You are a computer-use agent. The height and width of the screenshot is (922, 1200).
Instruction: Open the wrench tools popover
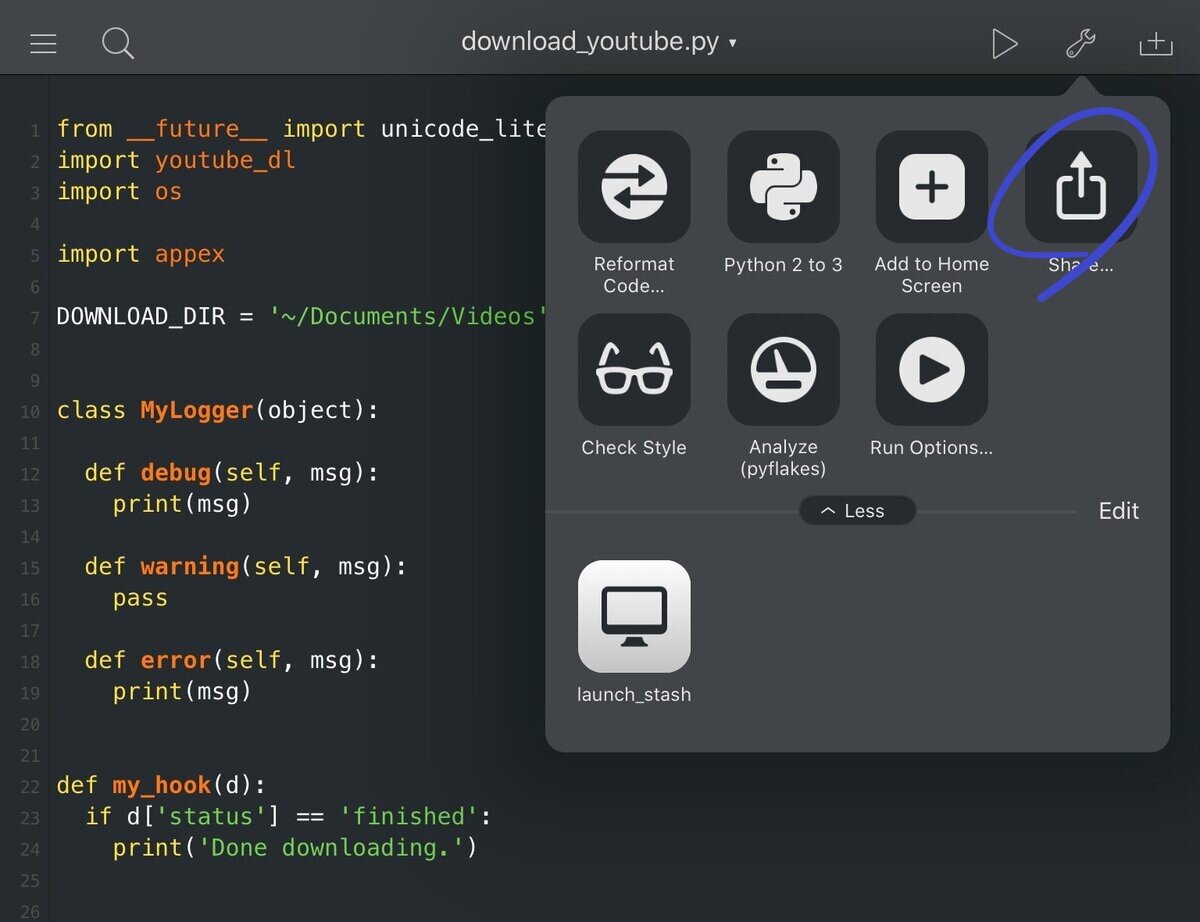[1080, 43]
